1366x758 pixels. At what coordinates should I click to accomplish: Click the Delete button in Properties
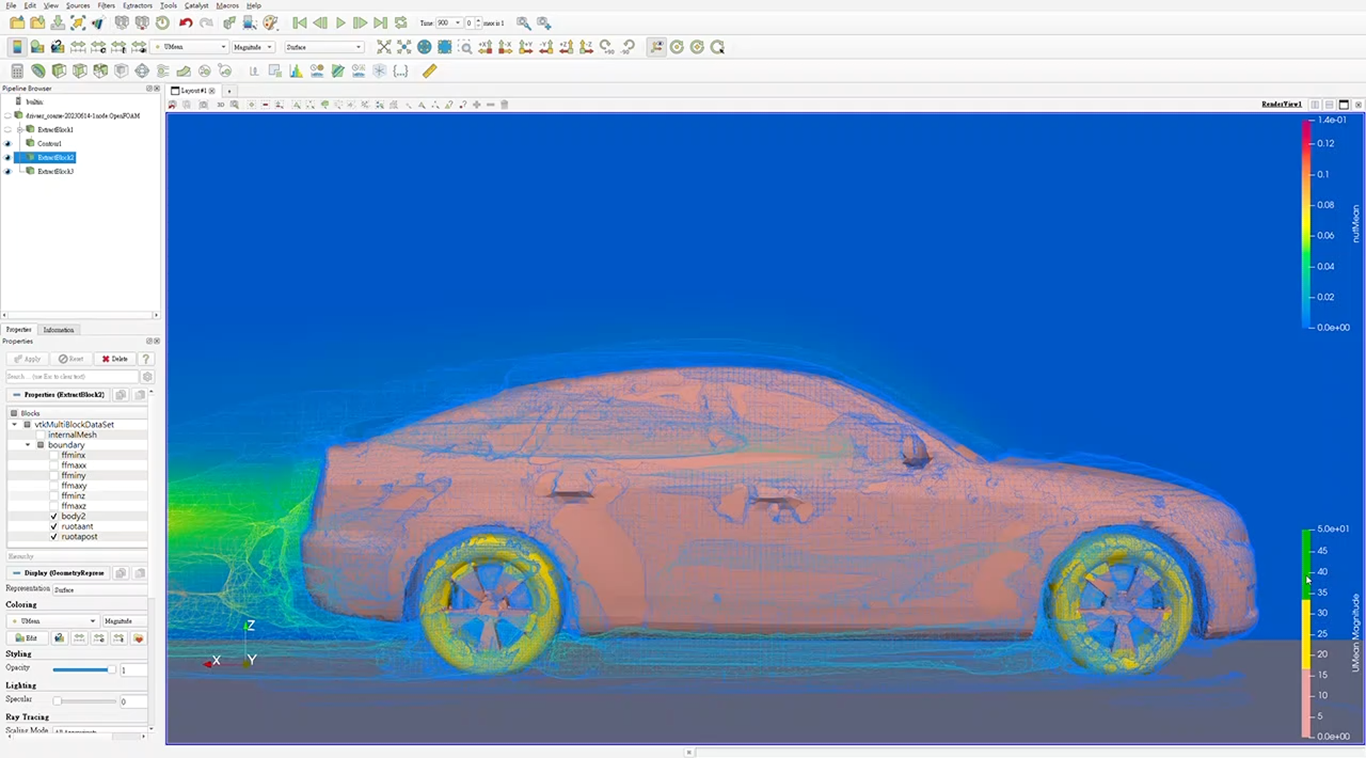(x=115, y=359)
